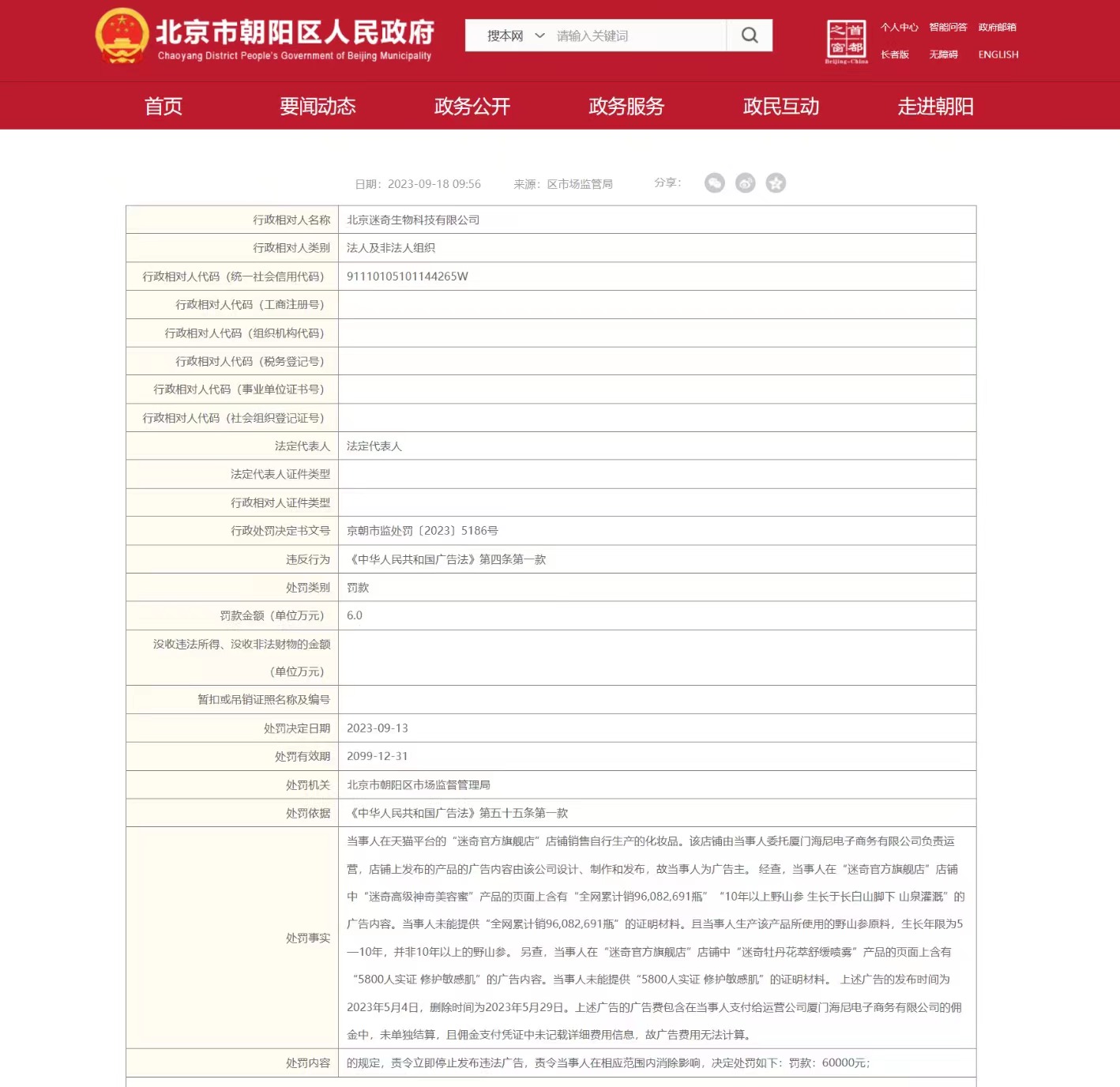Share the page via Weibo icon
The image size is (1120, 1087).
pyautogui.click(x=746, y=183)
